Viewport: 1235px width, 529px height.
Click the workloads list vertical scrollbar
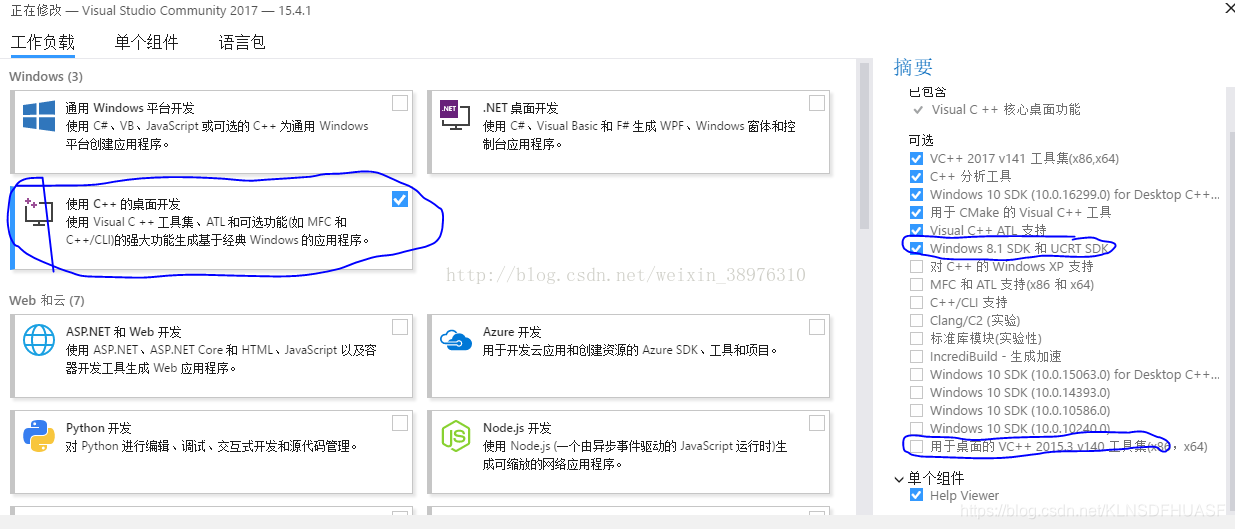pos(865,145)
